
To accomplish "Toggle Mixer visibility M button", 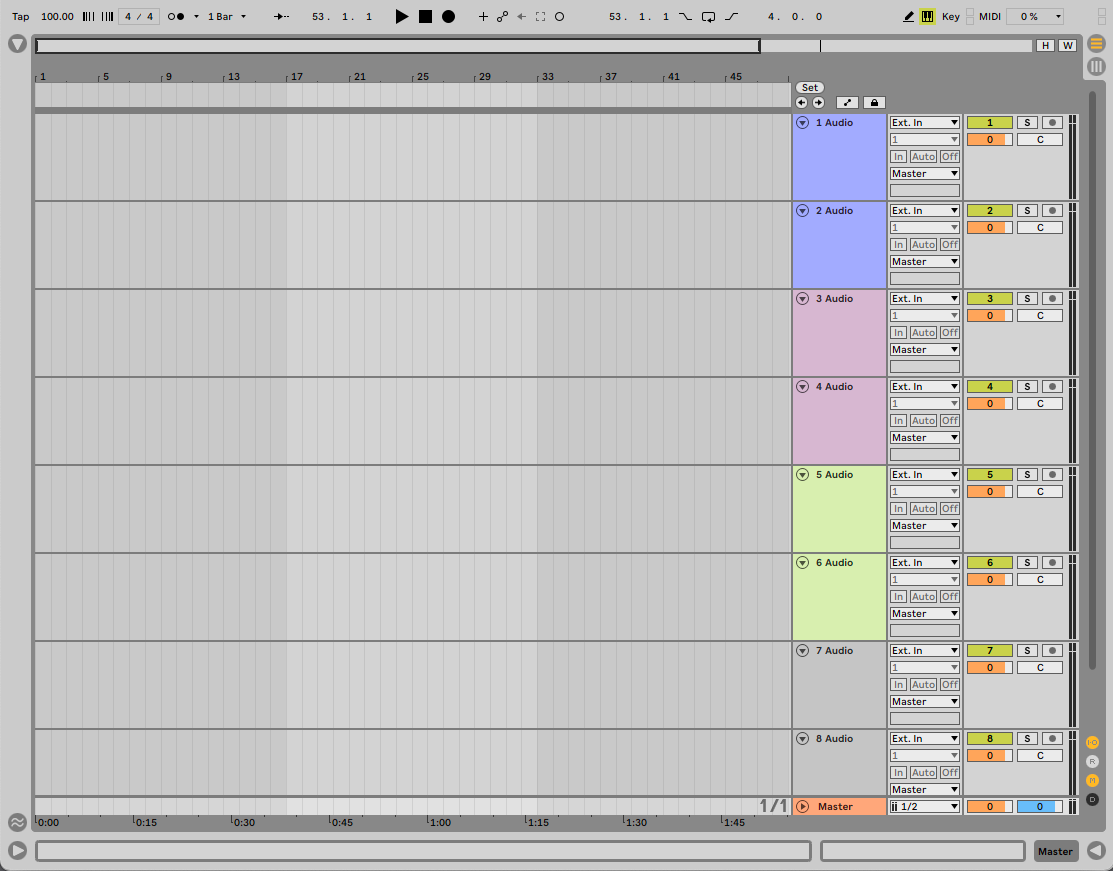I will (x=1092, y=781).
